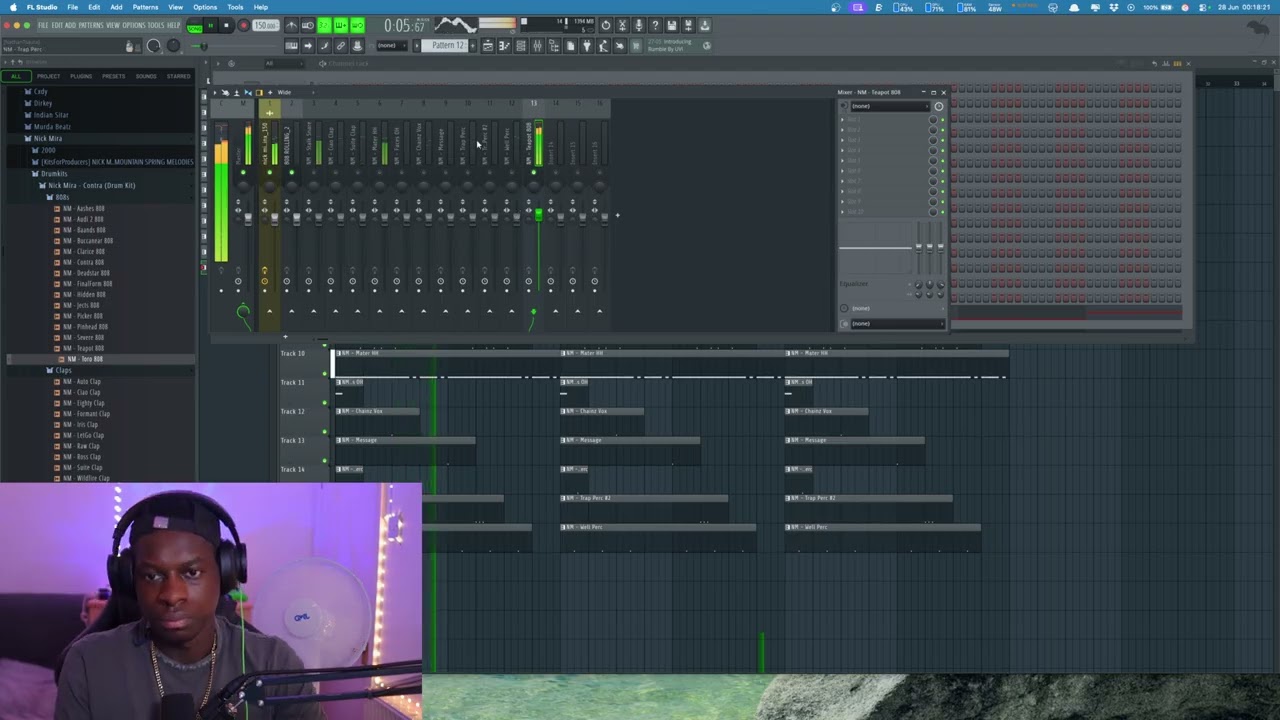Toggle typing keyboard to piano icon
The height and width of the screenshot is (720, 1280).
point(291,46)
